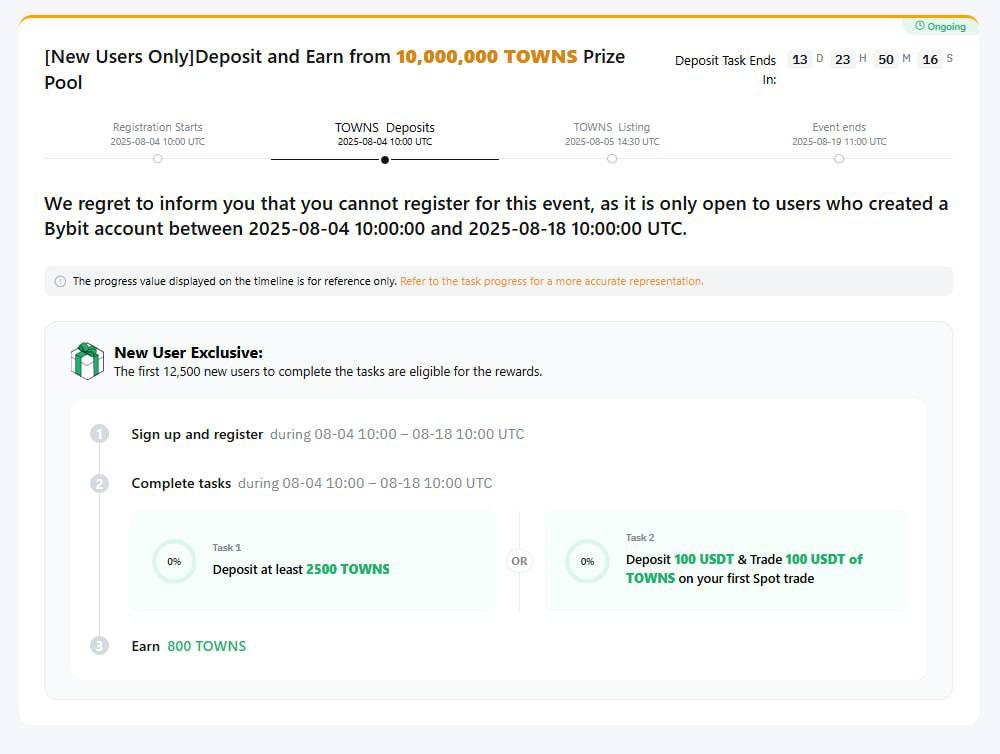Click the "Deposit Task Ends In:" label

click(x=726, y=70)
